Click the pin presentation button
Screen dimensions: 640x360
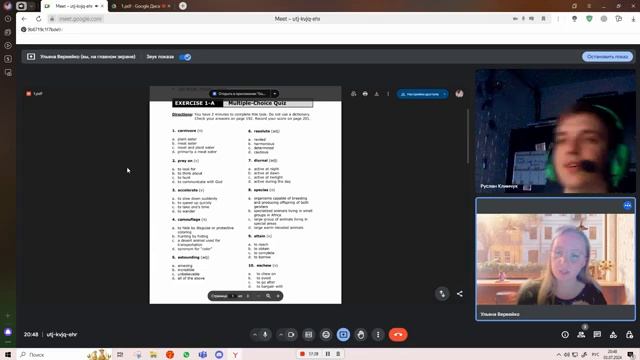click(x=442, y=293)
